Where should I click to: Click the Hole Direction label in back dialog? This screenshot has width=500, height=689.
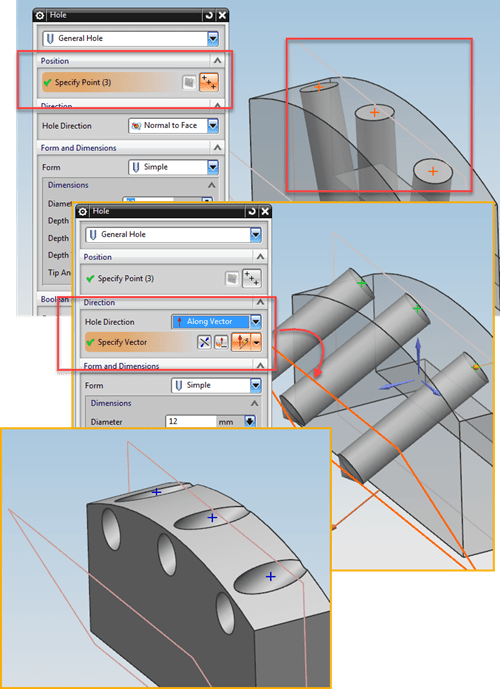[67, 126]
